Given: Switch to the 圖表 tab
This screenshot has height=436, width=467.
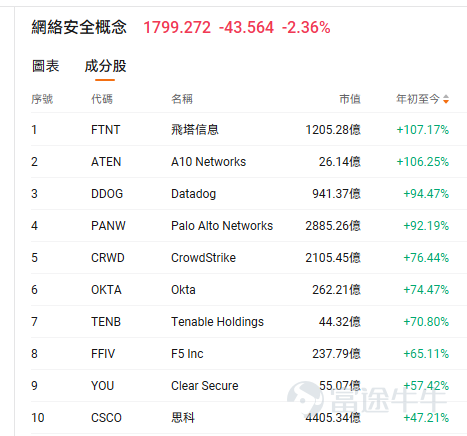Looking at the screenshot, I should (45, 66).
